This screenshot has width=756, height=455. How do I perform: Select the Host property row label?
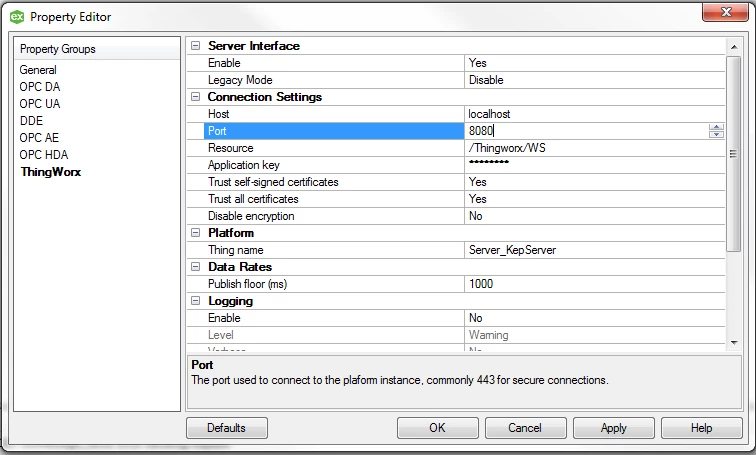[x=218, y=114]
